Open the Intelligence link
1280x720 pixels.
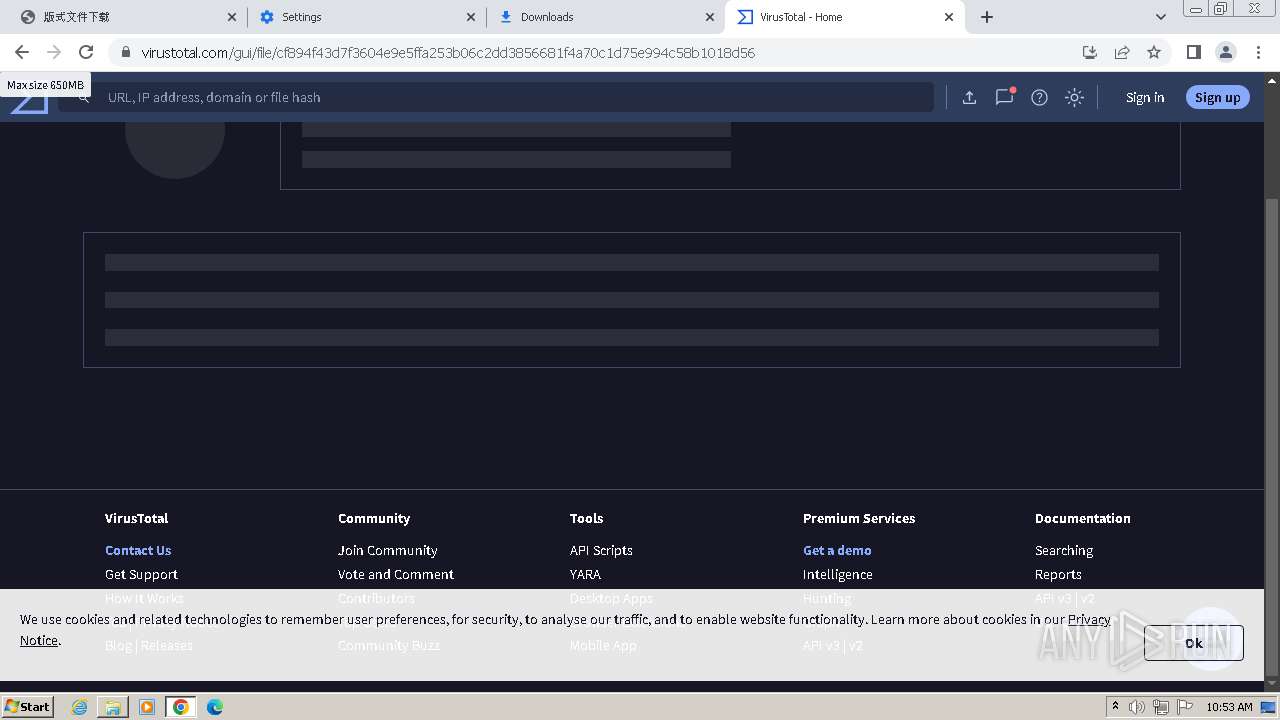click(x=837, y=574)
